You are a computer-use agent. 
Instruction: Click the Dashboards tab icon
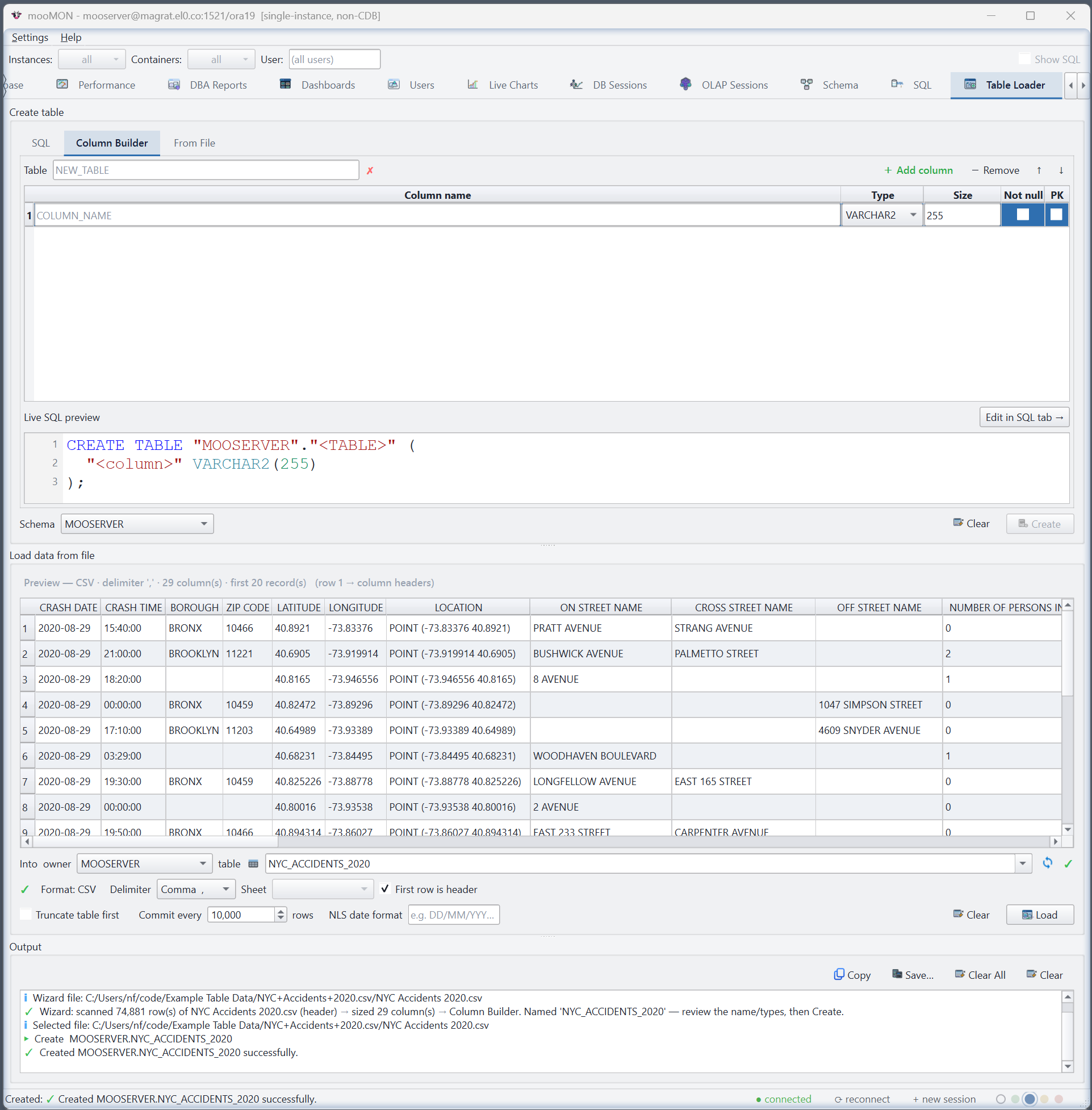pyautogui.click(x=285, y=84)
